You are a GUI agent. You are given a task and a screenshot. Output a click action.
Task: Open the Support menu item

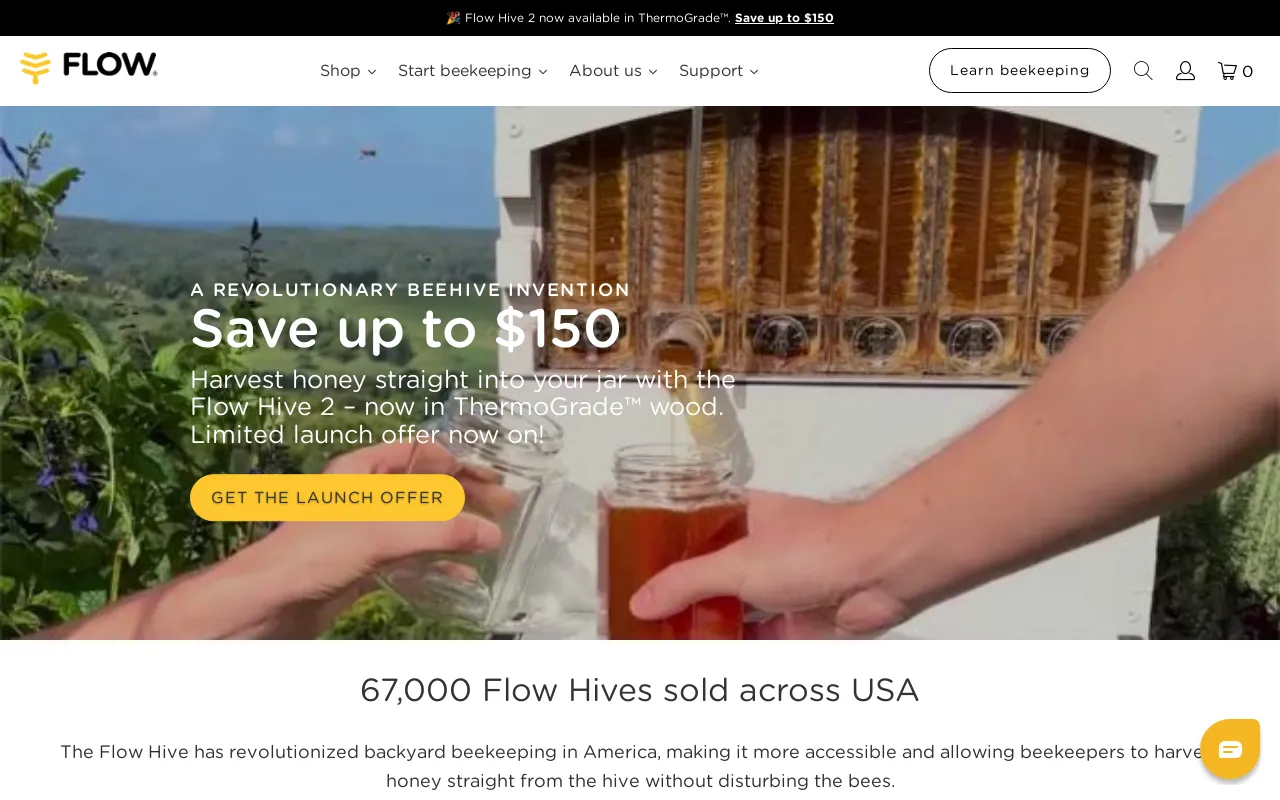(x=711, y=71)
